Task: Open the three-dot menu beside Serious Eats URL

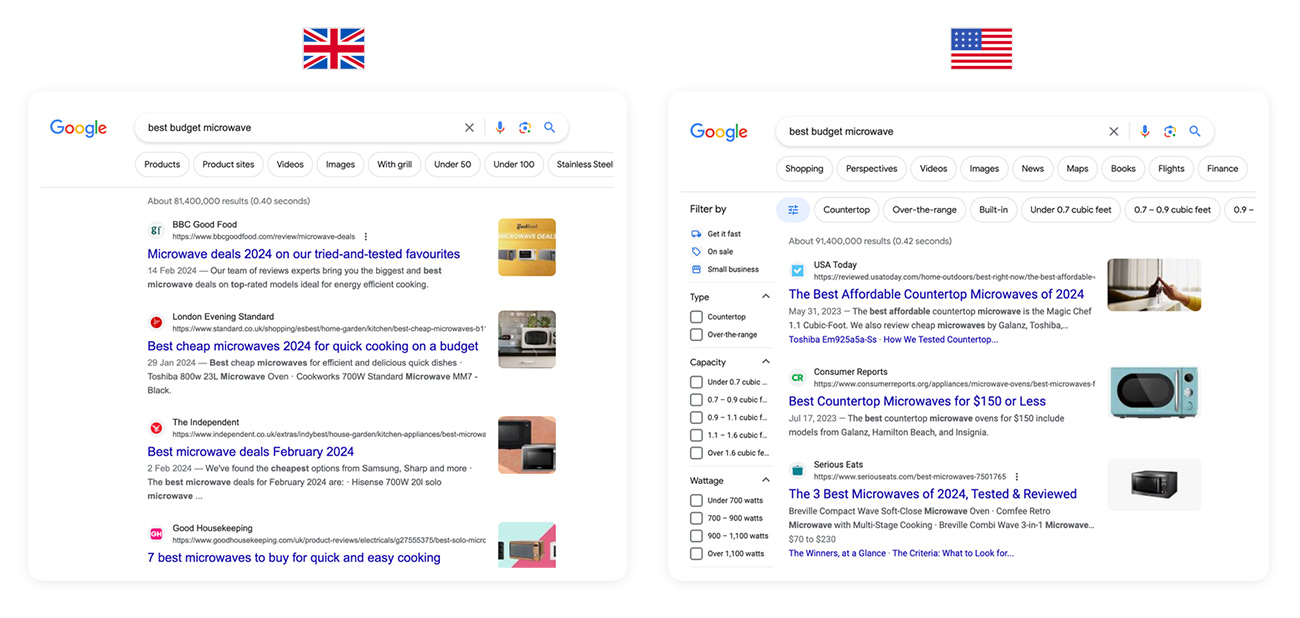Action: coord(1017,477)
